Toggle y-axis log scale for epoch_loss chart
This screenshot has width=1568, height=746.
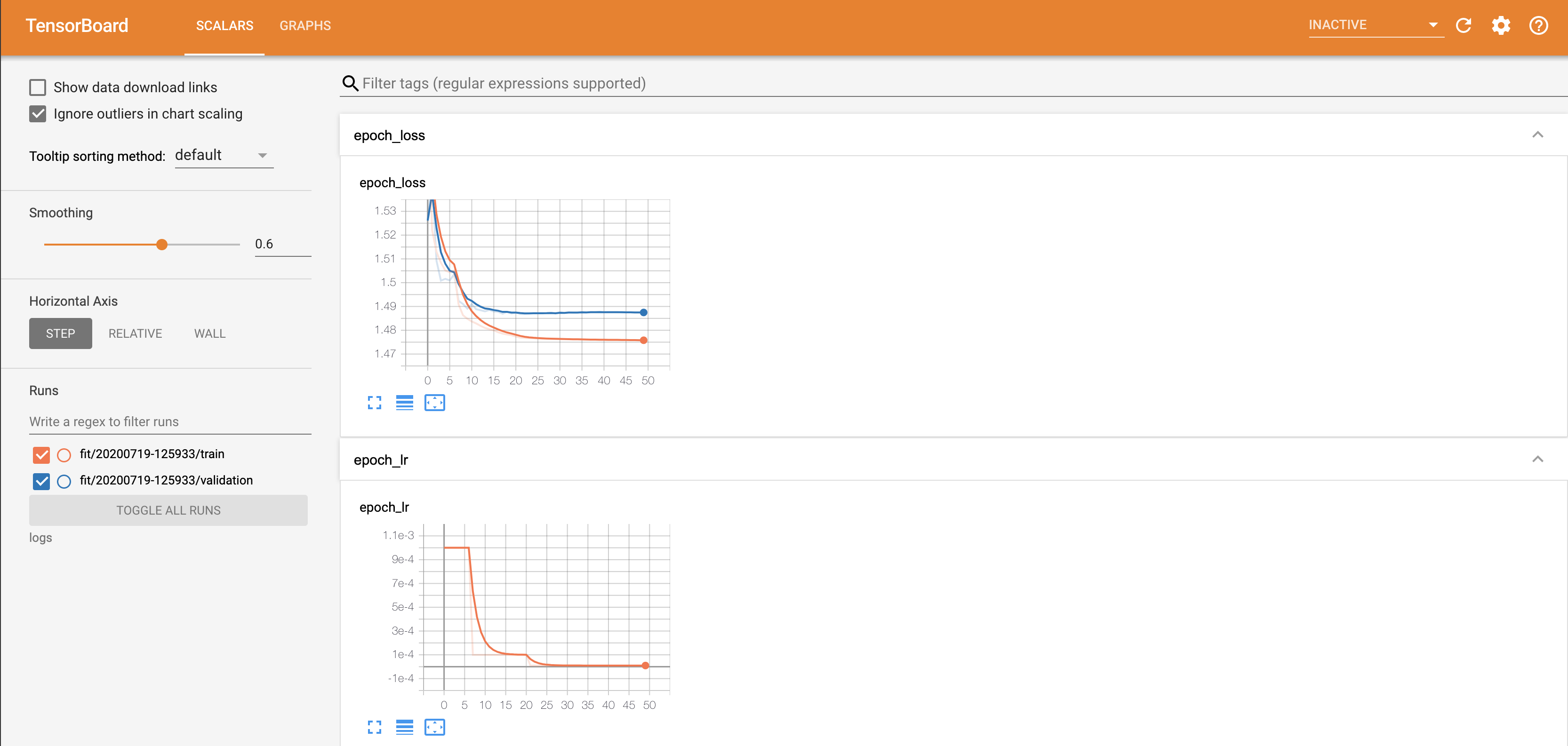404,403
